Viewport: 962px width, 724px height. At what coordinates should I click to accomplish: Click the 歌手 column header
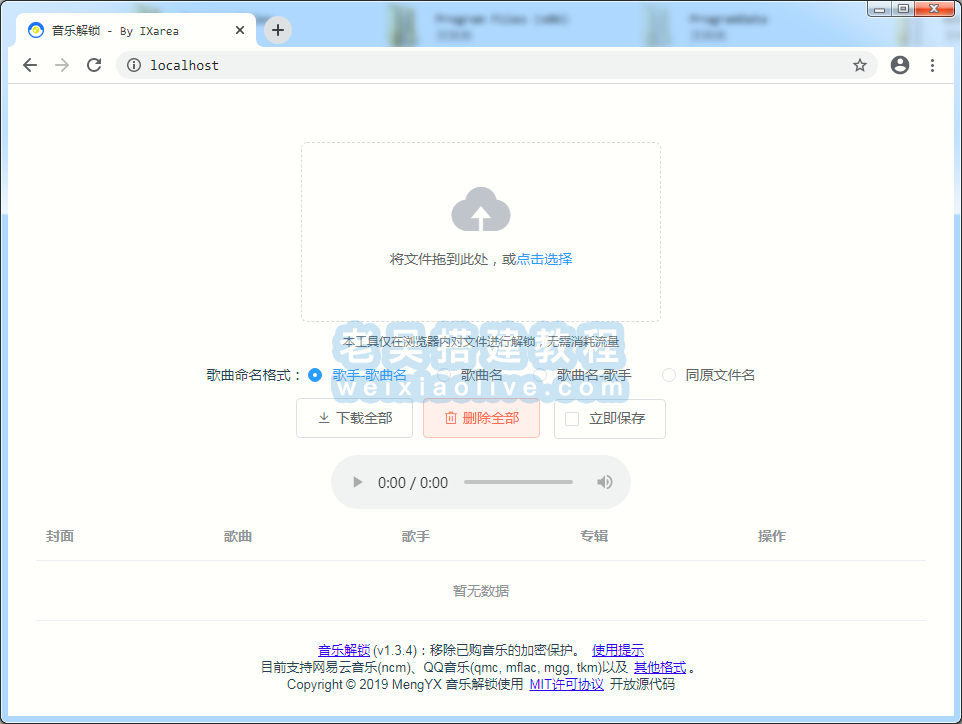[416, 536]
